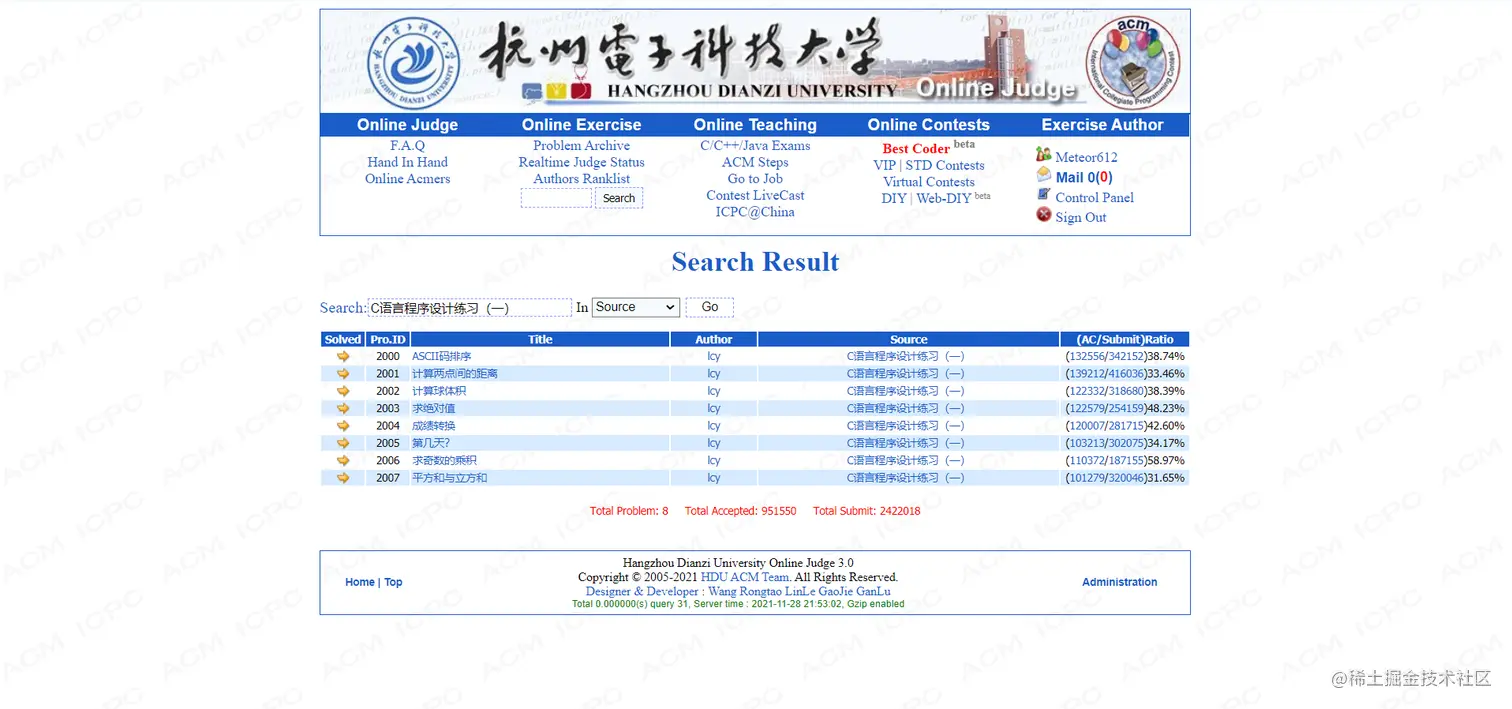1512x709 pixels.
Task: Open the ACM Steps link
Action: pos(755,162)
